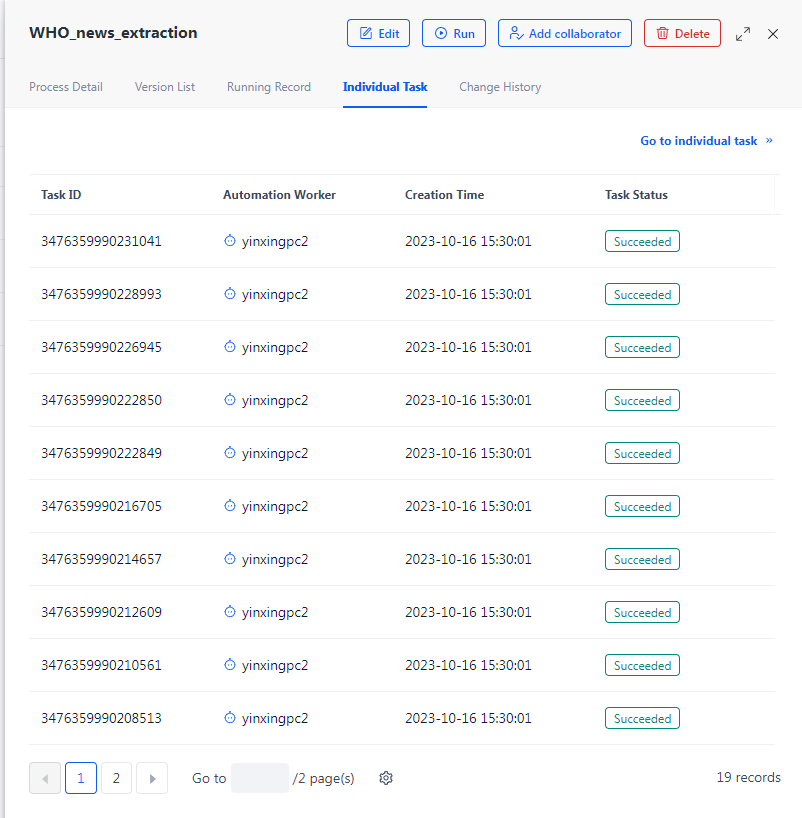This screenshot has width=802, height=818.
Task: Go to next page arrow
Action: click(x=152, y=778)
